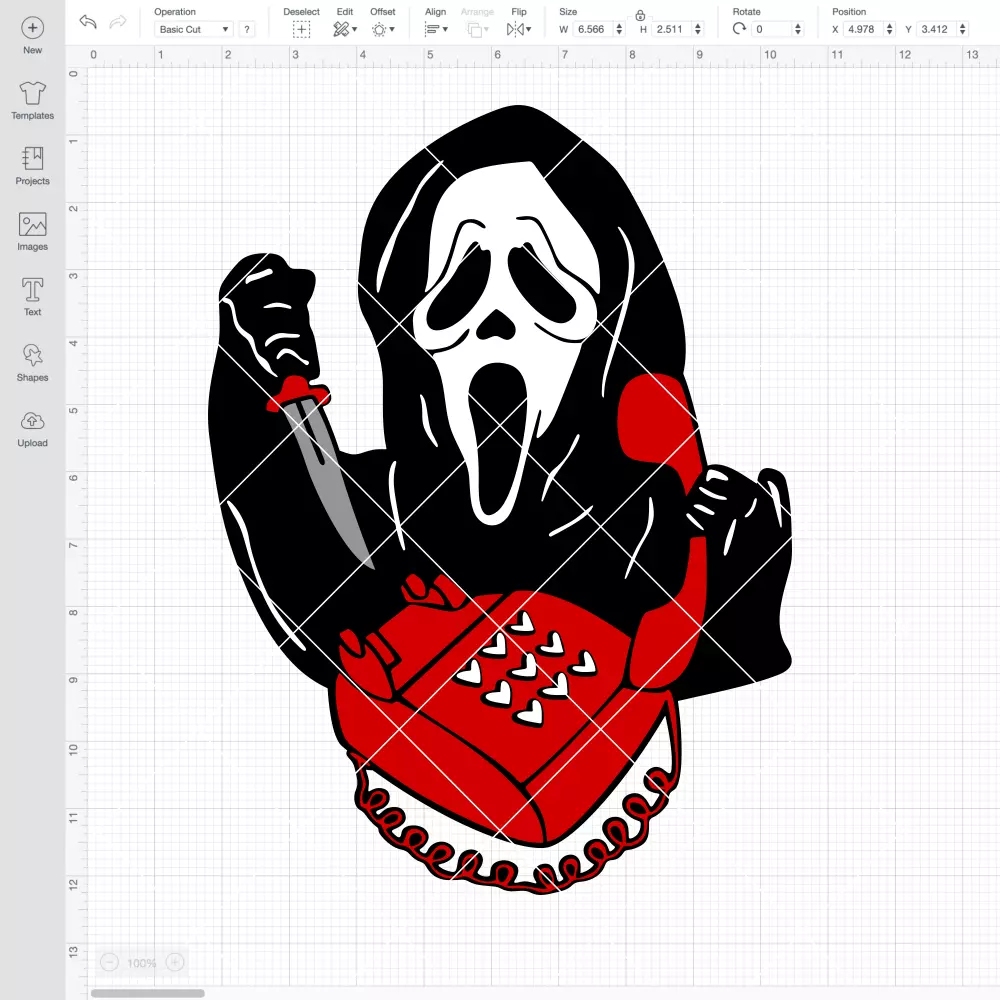Increase the Rotate value with stepper

[x=797, y=26]
